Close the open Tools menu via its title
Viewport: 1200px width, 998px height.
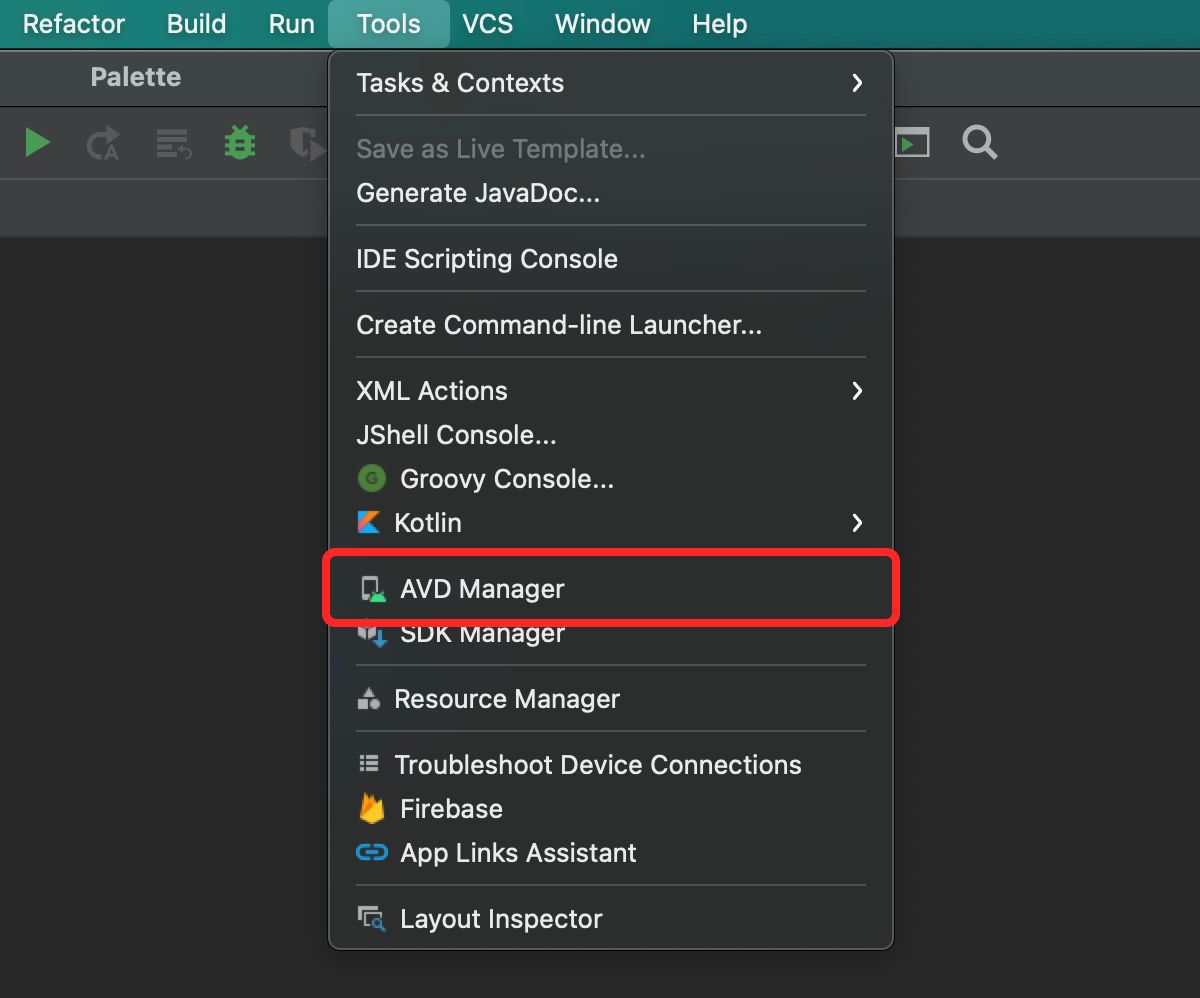(388, 24)
